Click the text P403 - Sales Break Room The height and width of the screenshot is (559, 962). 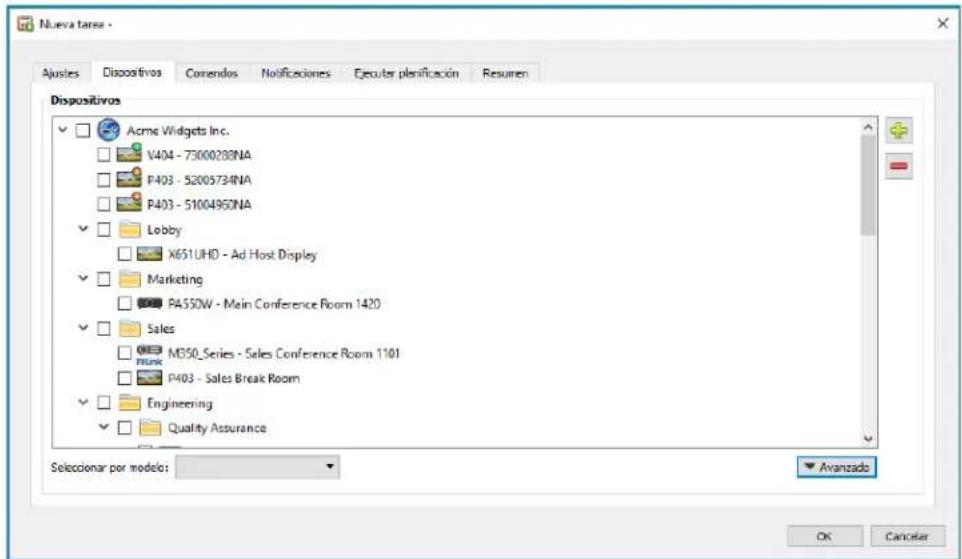pyautogui.click(x=234, y=379)
